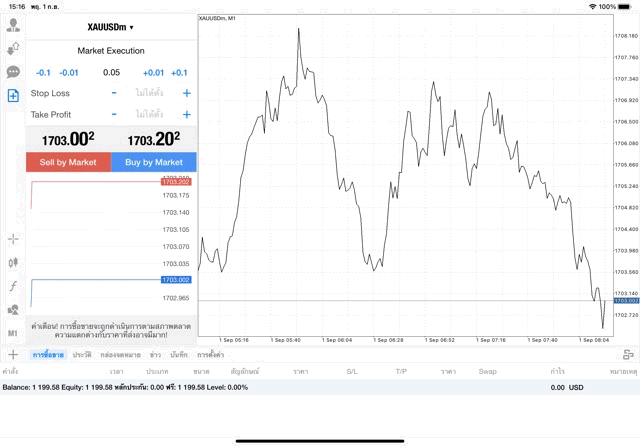Open the indicators function icon

[13, 286]
